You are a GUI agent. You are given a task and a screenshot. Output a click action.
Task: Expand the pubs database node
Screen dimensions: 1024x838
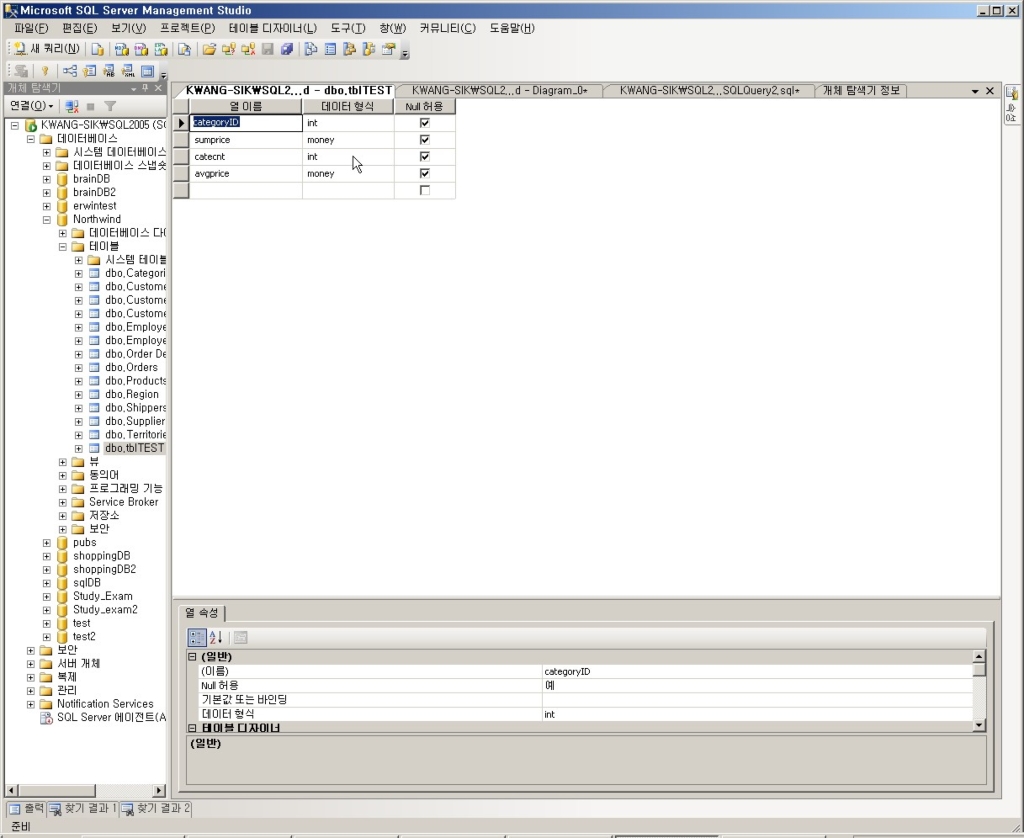[46, 543]
